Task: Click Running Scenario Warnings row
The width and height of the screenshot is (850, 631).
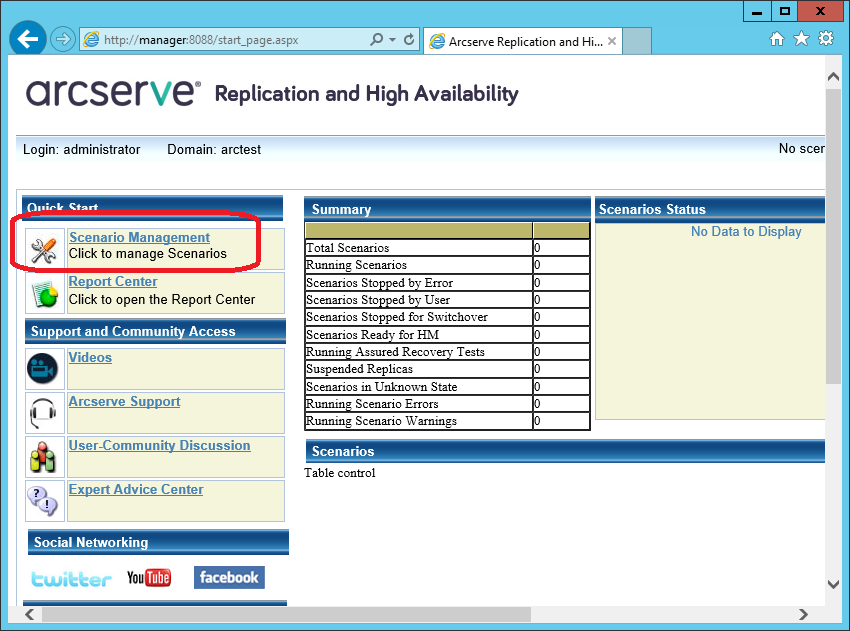Action: (447, 421)
